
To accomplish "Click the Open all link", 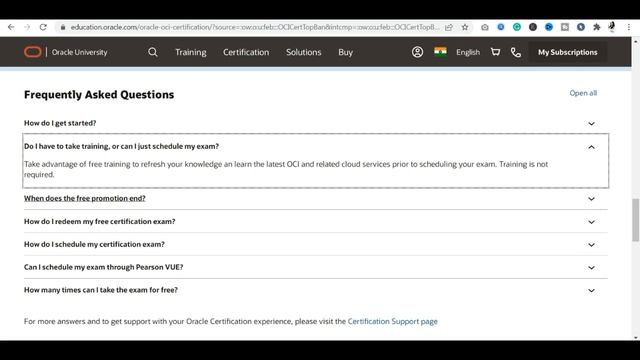I will (x=583, y=93).
